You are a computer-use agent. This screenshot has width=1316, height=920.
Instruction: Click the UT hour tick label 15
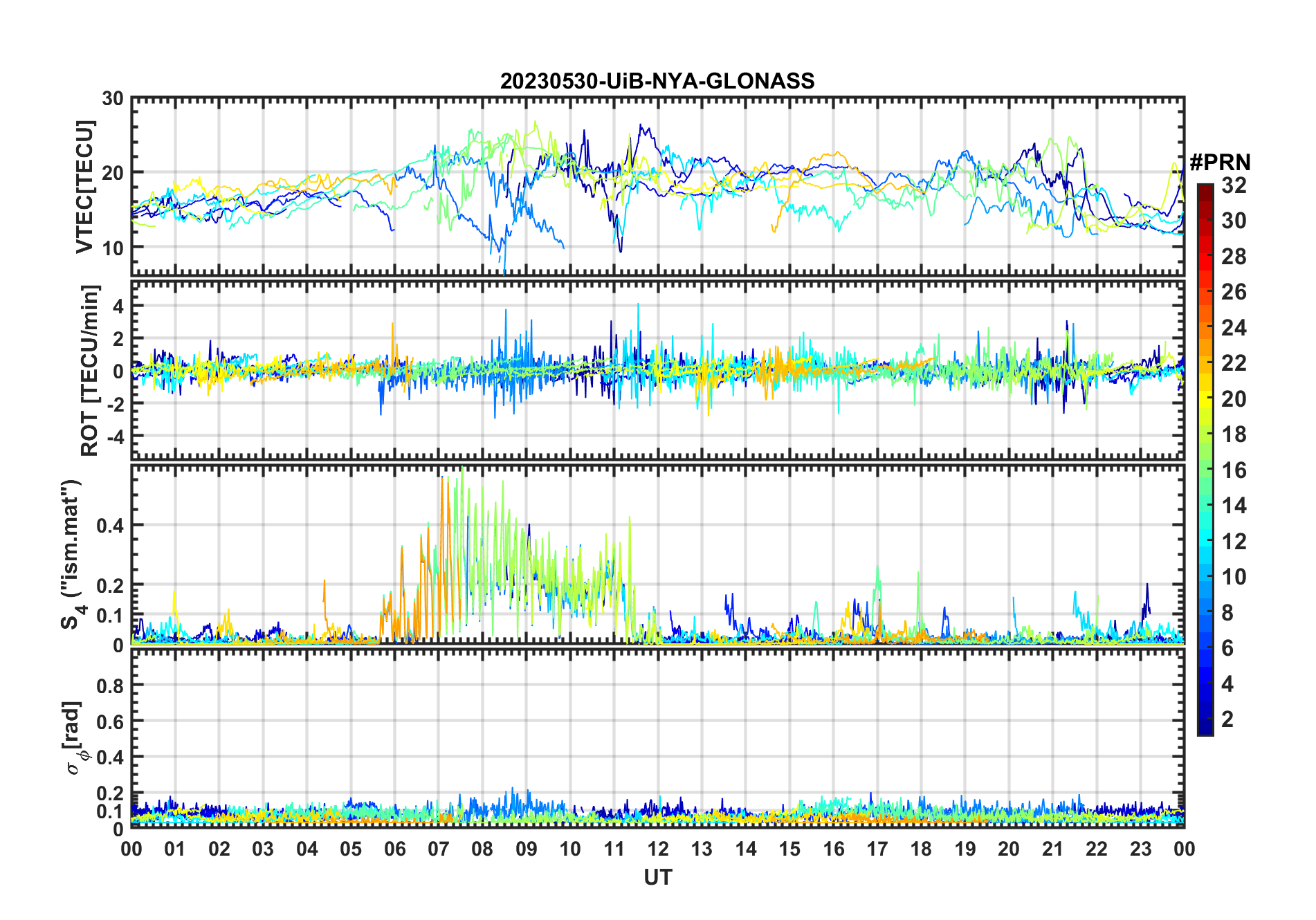pos(789,849)
